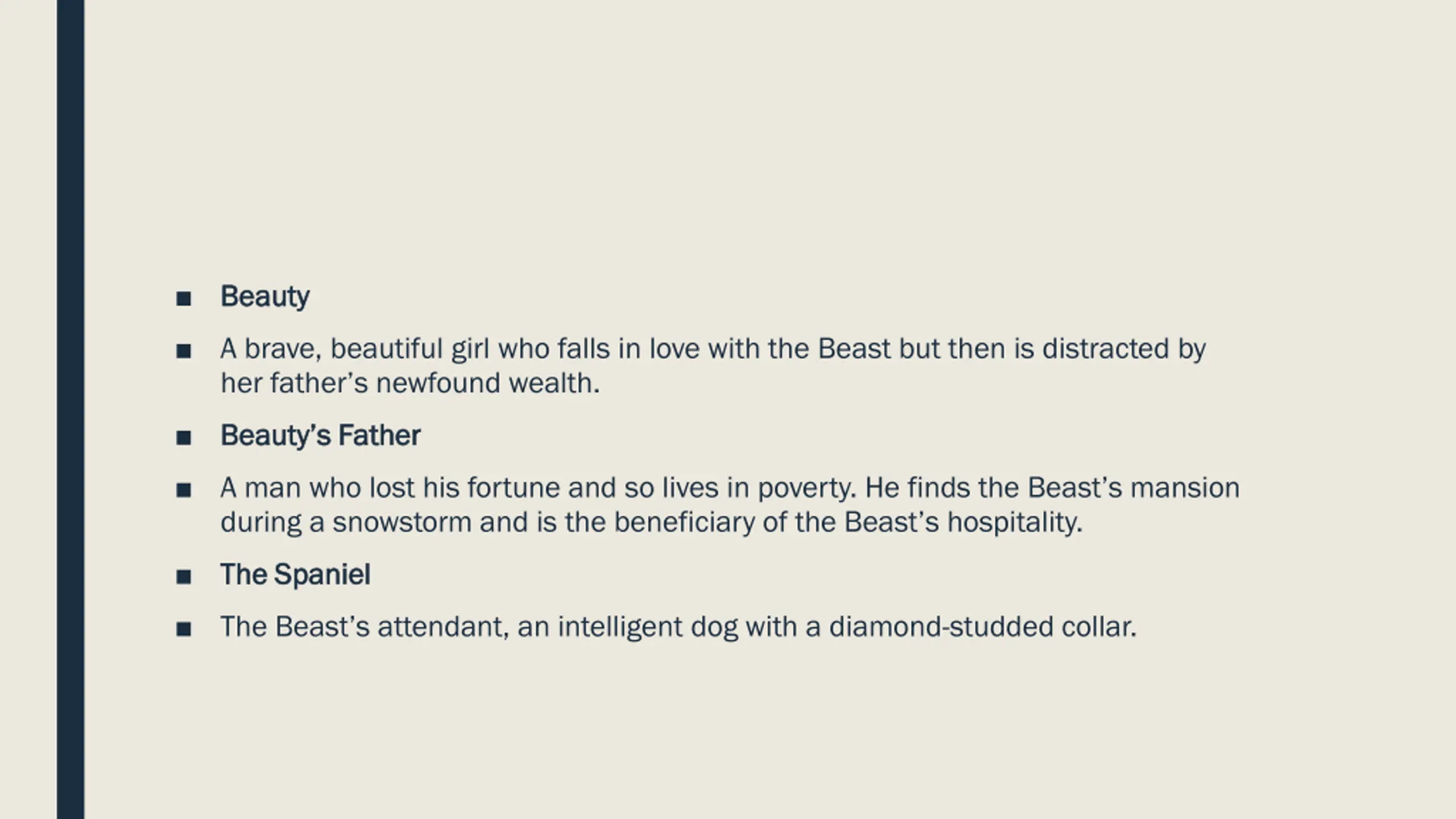
Task: Click the word 'intelligent' in the Spaniel description
Action: (619, 628)
